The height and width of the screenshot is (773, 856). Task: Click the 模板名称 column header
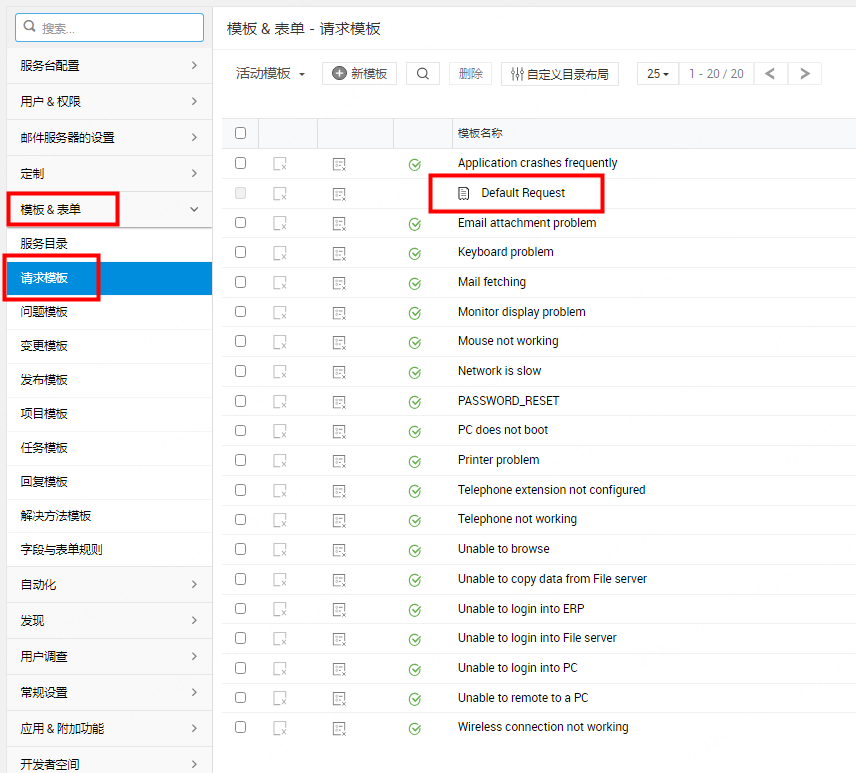point(480,133)
